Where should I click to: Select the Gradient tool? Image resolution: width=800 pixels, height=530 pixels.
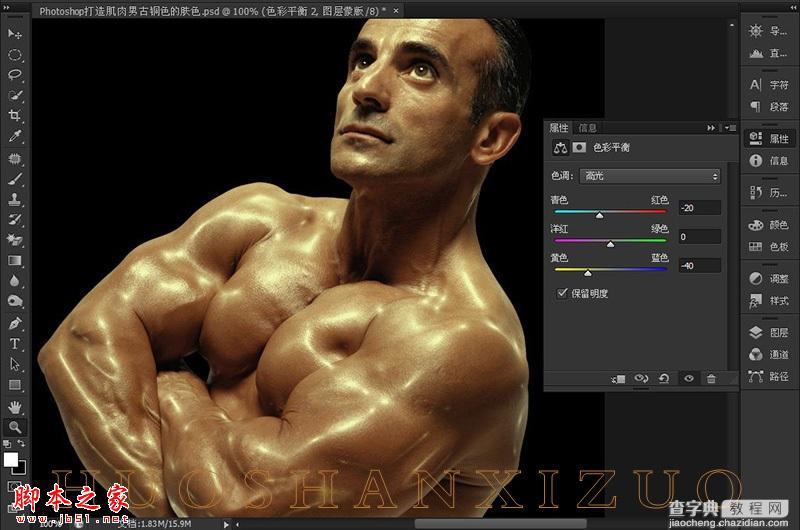pyautogui.click(x=14, y=261)
